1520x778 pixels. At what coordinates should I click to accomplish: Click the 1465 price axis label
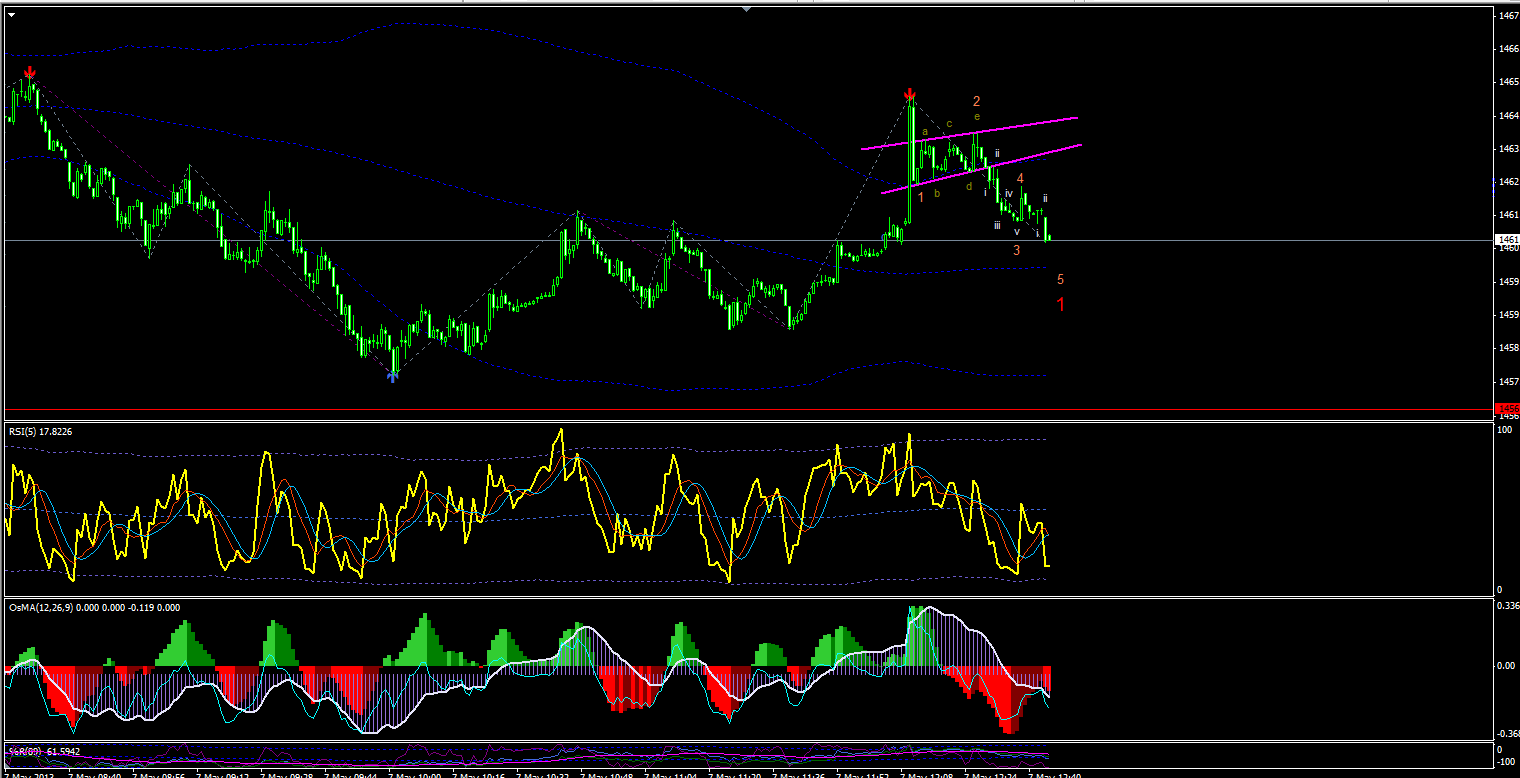coord(1509,82)
